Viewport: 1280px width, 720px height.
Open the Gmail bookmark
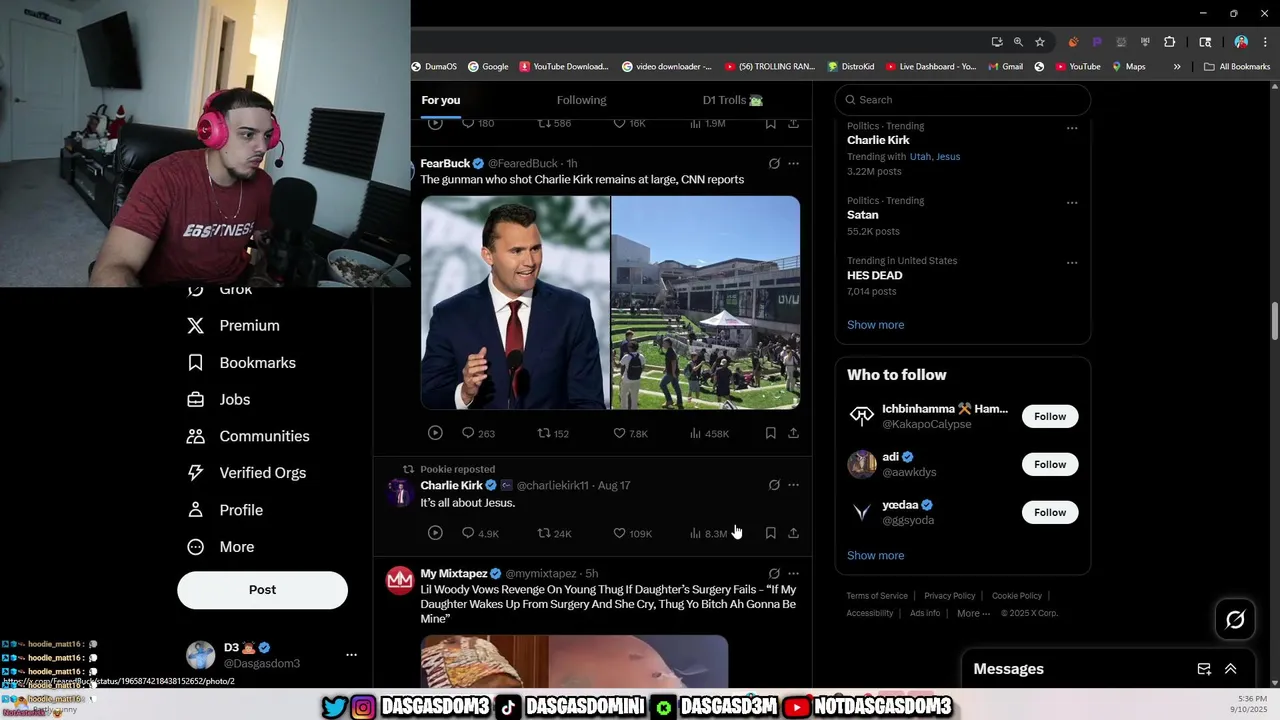(x=1005, y=67)
